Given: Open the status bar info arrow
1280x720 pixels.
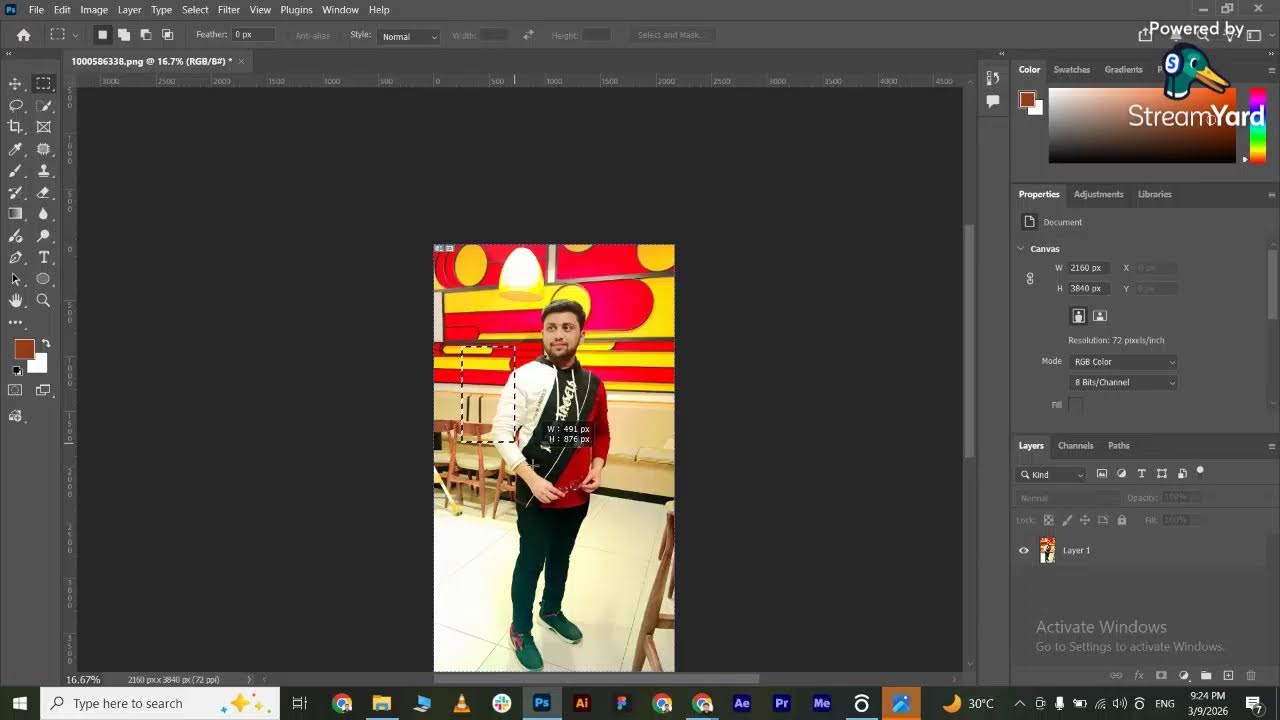Looking at the screenshot, I should [249, 680].
